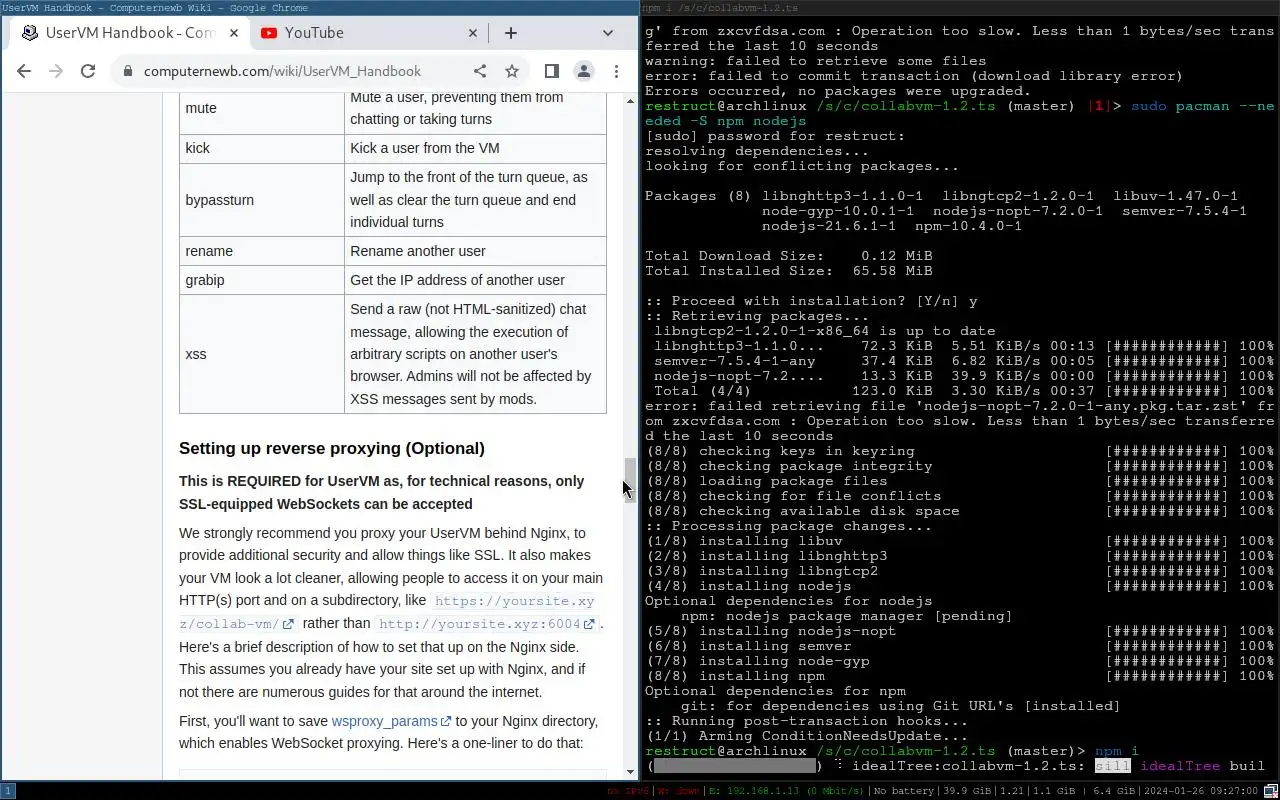Select the 'grabip' table cell
Image resolution: width=1280 pixels, height=800 pixels.
point(262,280)
